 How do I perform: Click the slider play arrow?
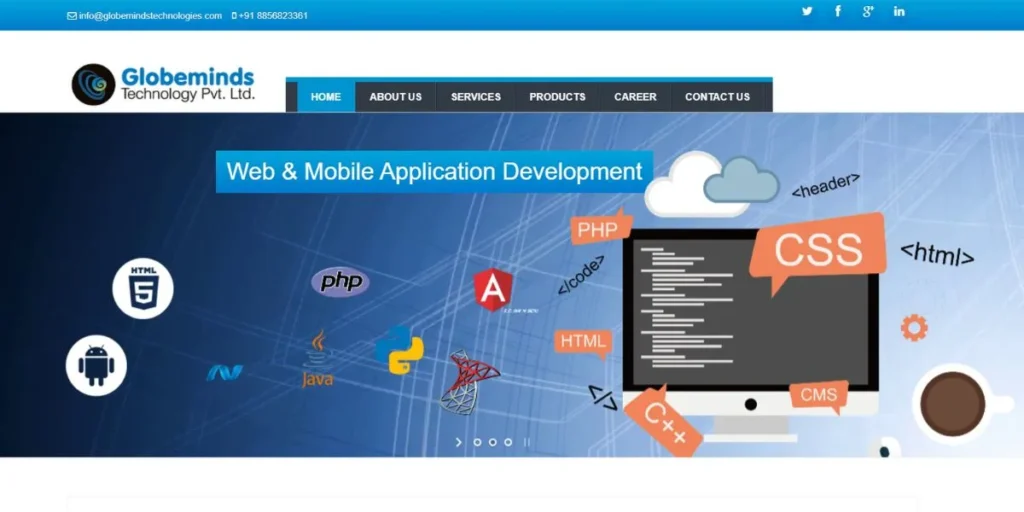point(458,442)
